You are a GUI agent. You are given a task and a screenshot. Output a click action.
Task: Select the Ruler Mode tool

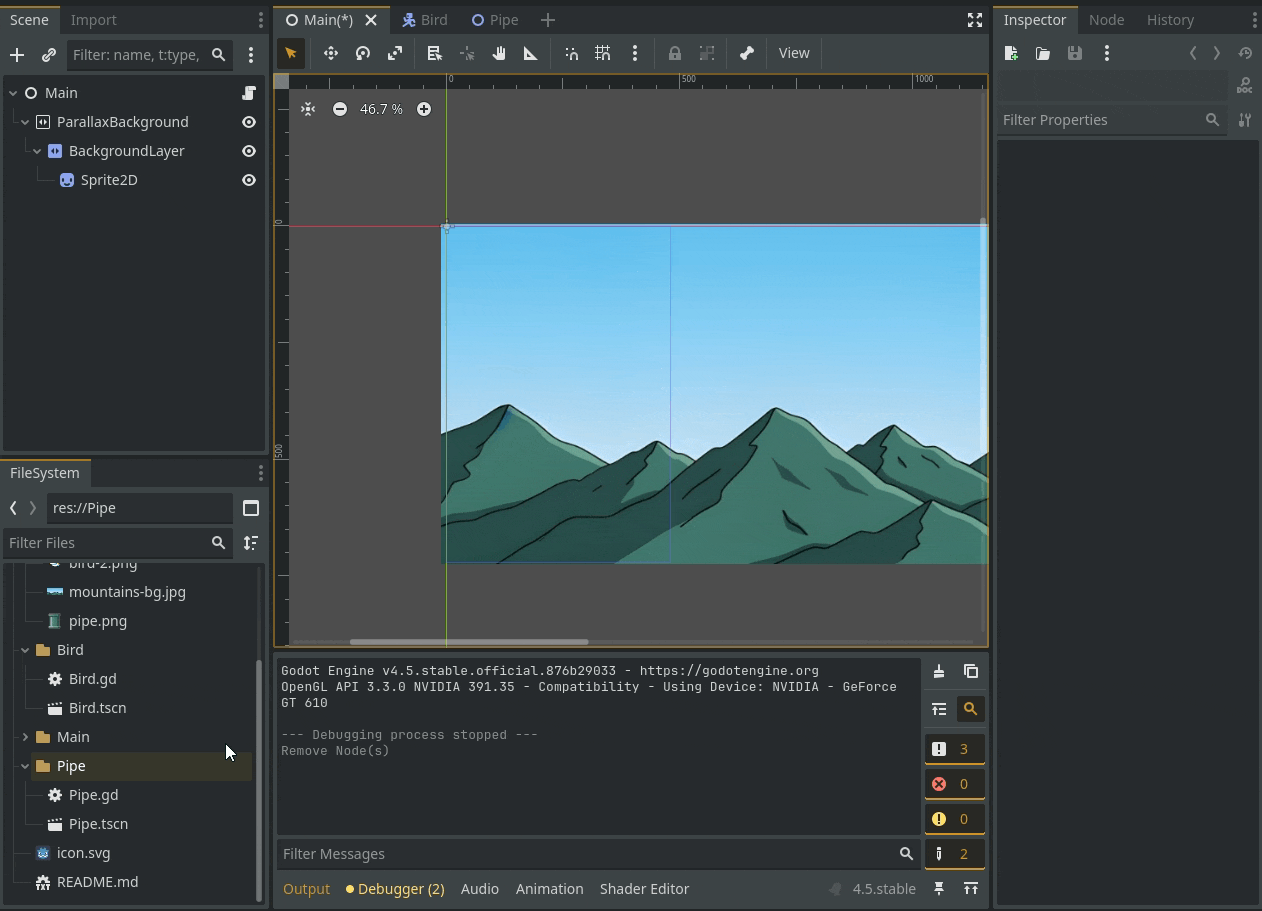[x=531, y=54]
